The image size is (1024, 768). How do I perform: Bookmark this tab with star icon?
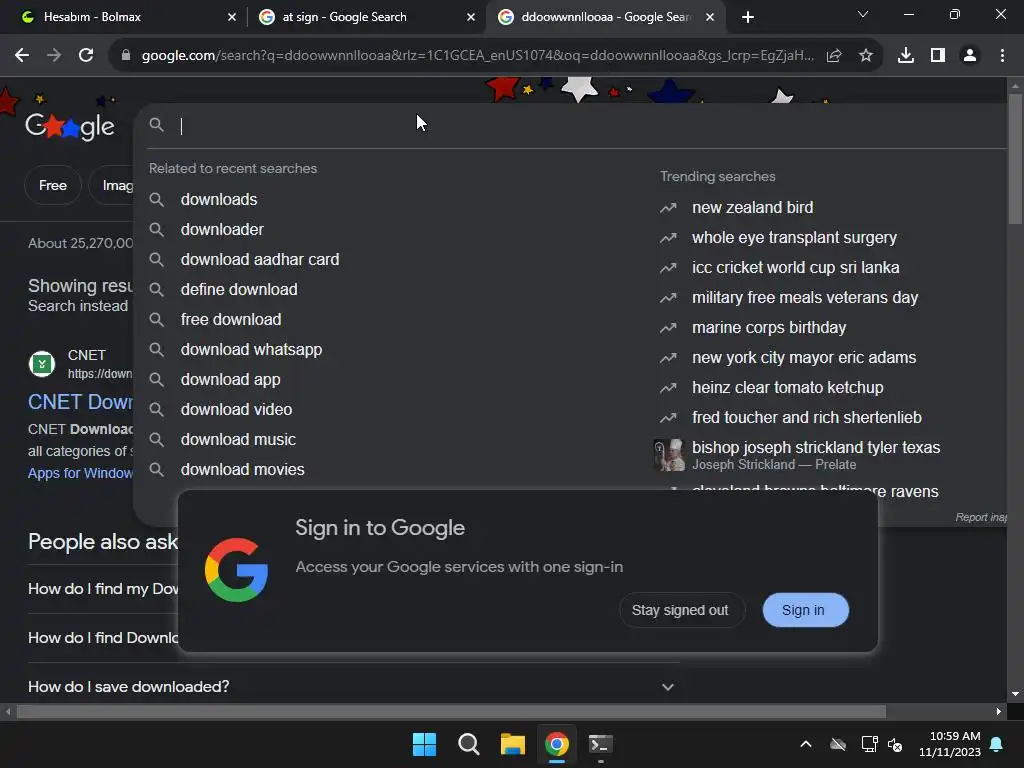point(866,56)
